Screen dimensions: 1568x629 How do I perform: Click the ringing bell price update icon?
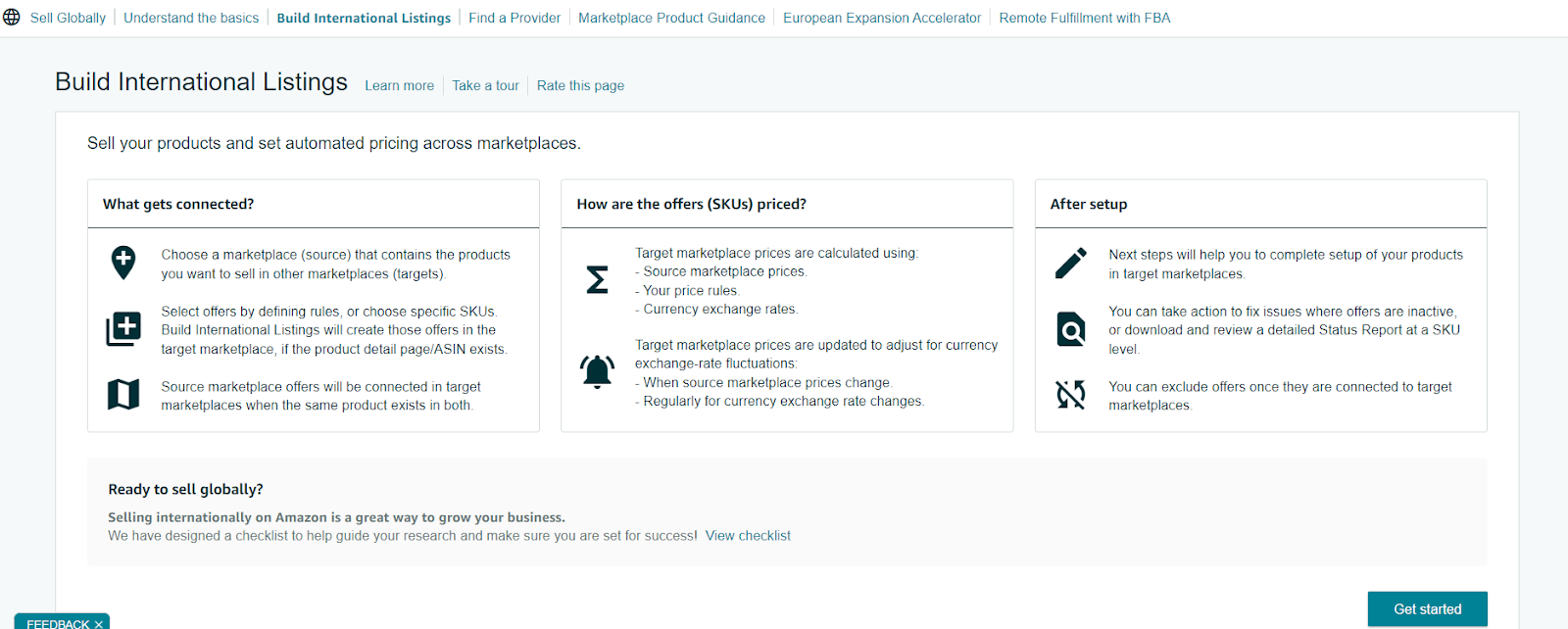(x=597, y=372)
